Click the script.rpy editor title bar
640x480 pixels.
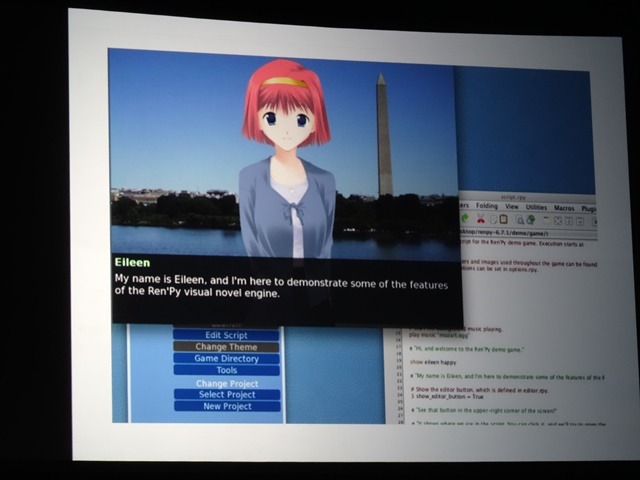pos(527,197)
